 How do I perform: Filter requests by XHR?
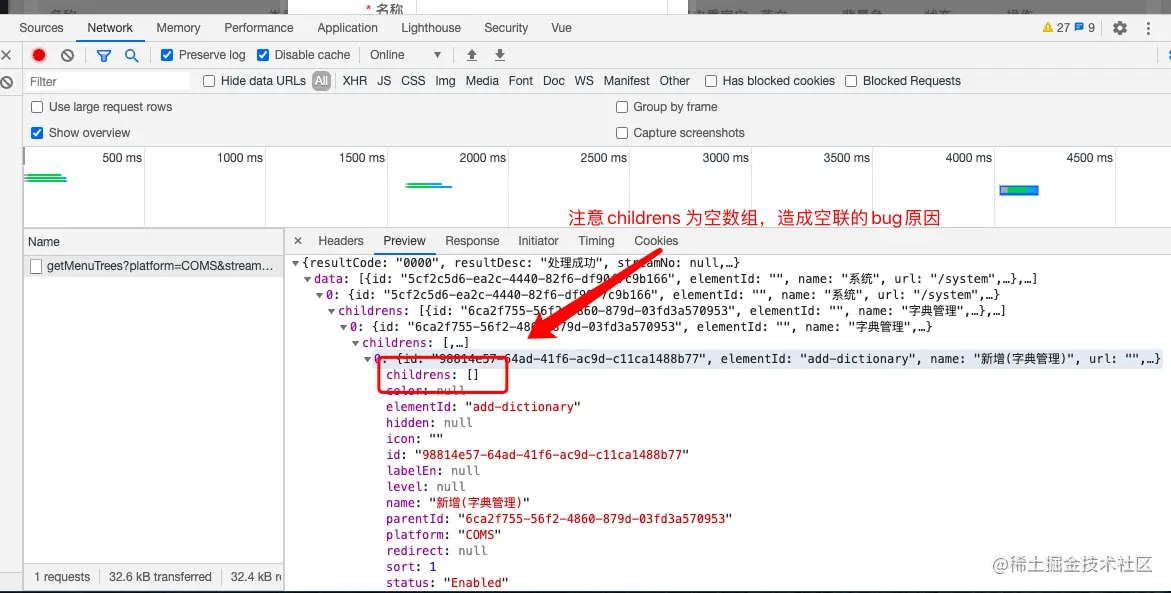355,81
